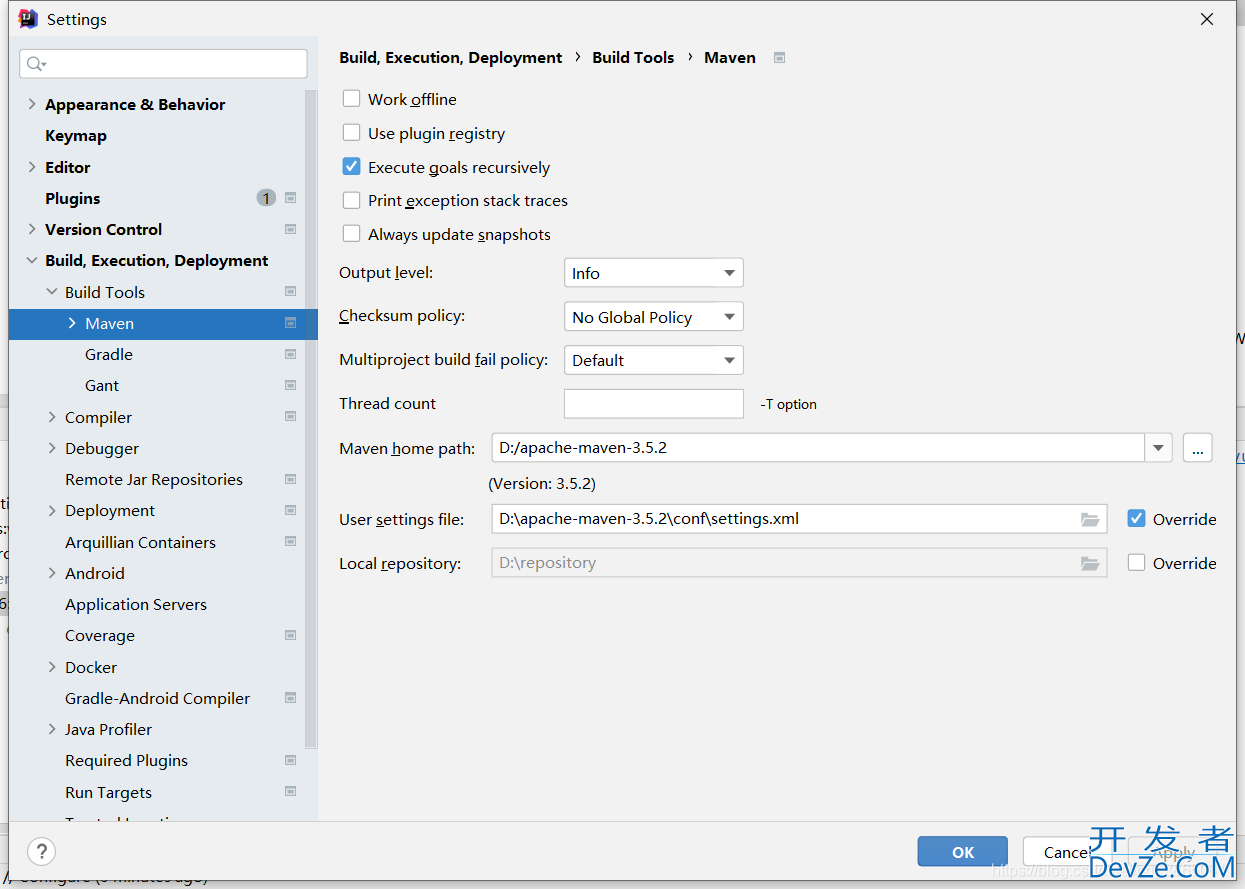1245x889 pixels.
Task: Click Build Tools in the breadcrumb
Action: click(633, 58)
